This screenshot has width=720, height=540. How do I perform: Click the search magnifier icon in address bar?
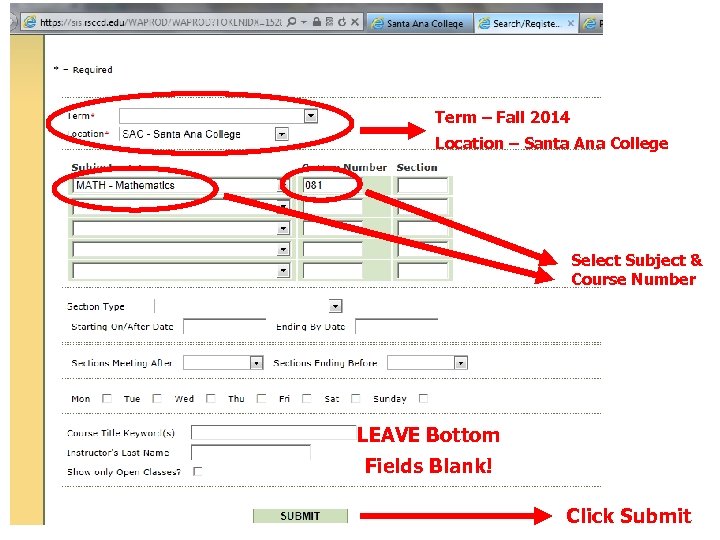pos(291,22)
